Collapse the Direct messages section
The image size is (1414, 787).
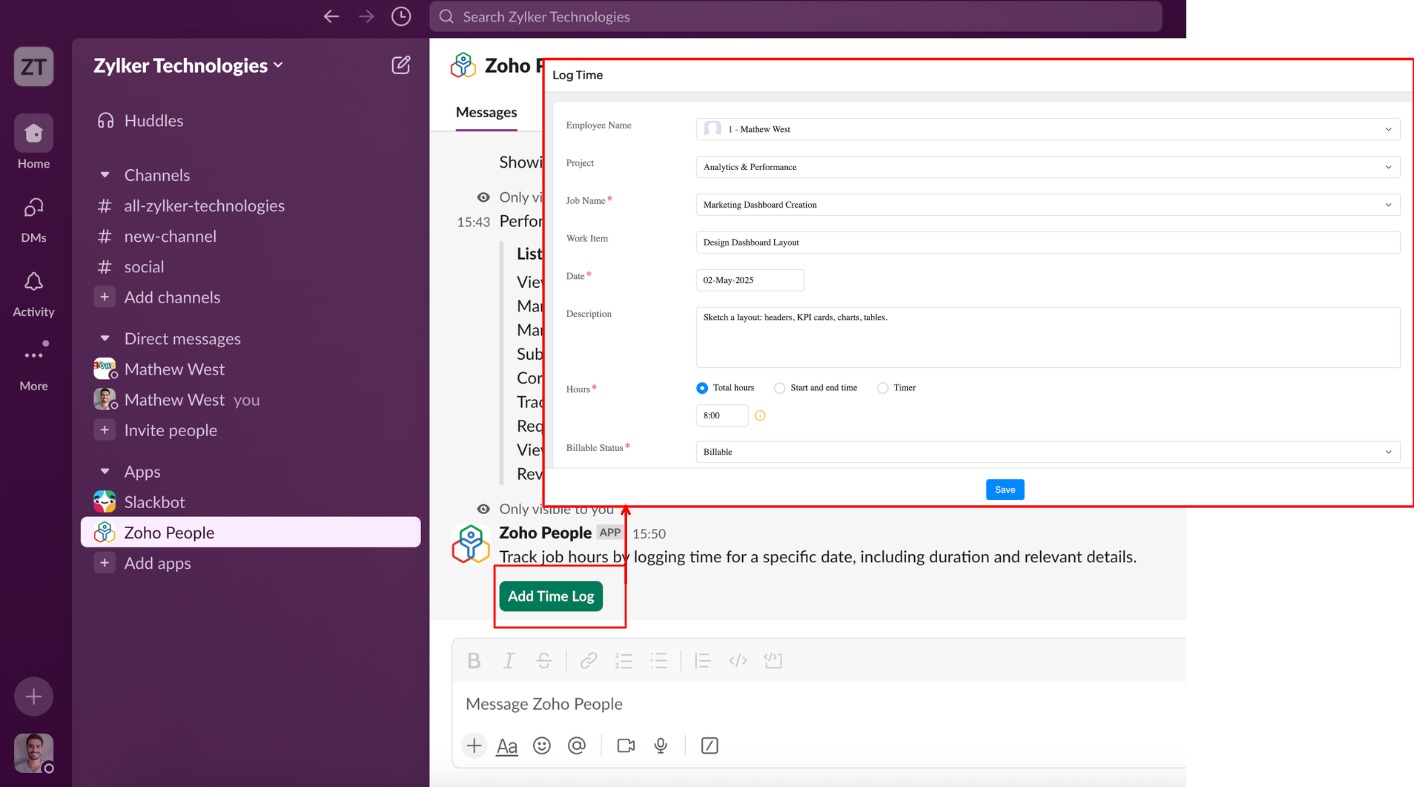pyautogui.click(x=104, y=339)
